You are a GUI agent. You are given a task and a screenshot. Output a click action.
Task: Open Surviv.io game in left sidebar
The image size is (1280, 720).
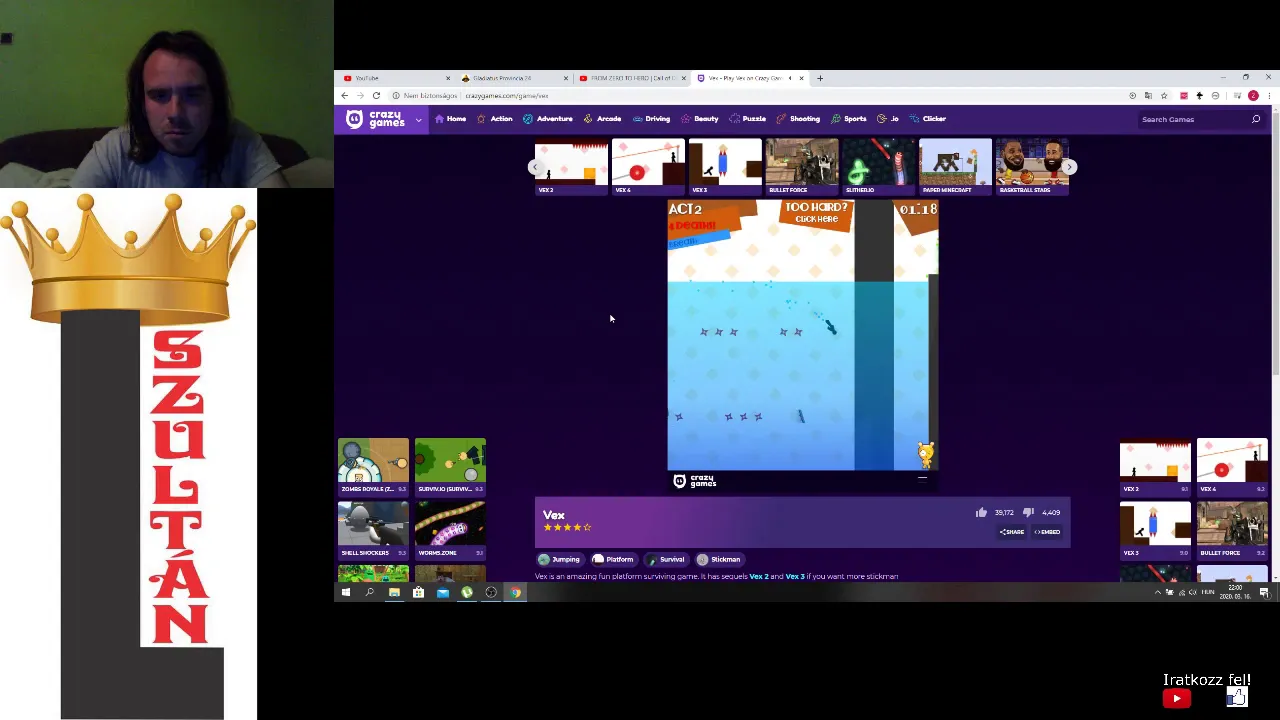450,466
